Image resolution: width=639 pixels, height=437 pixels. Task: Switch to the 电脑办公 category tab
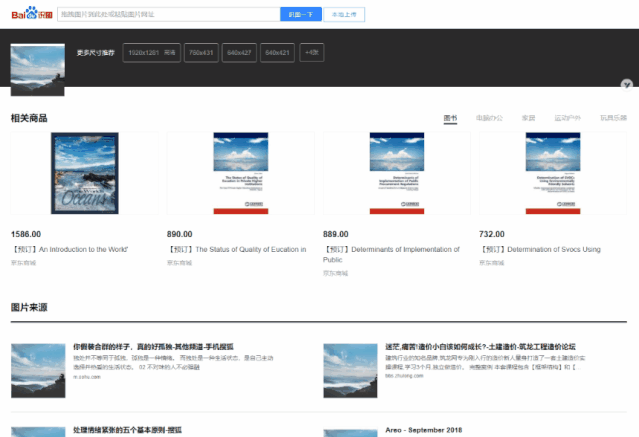[x=489, y=118]
